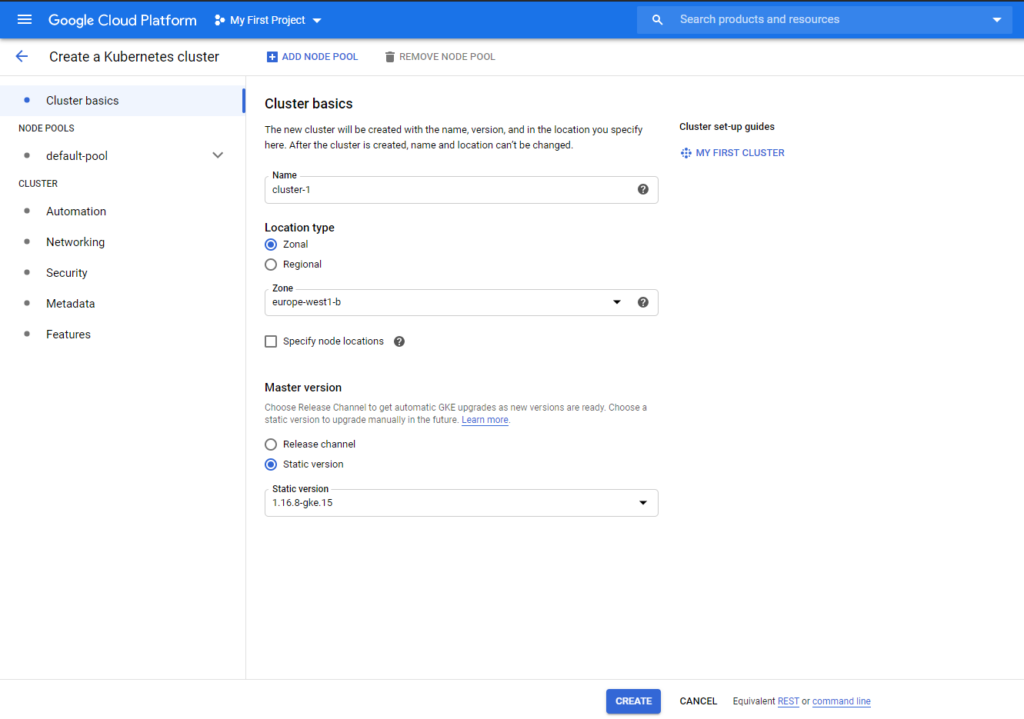This screenshot has height=719, width=1024.
Task: Click the My First Cluster guide icon
Action: point(686,153)
